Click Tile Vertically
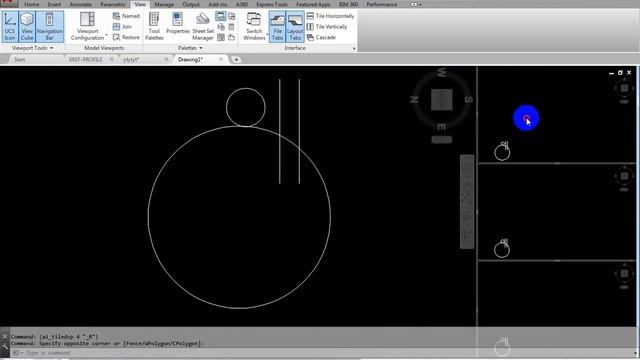This screenshot has width=640, height=360. click(327, 27)
